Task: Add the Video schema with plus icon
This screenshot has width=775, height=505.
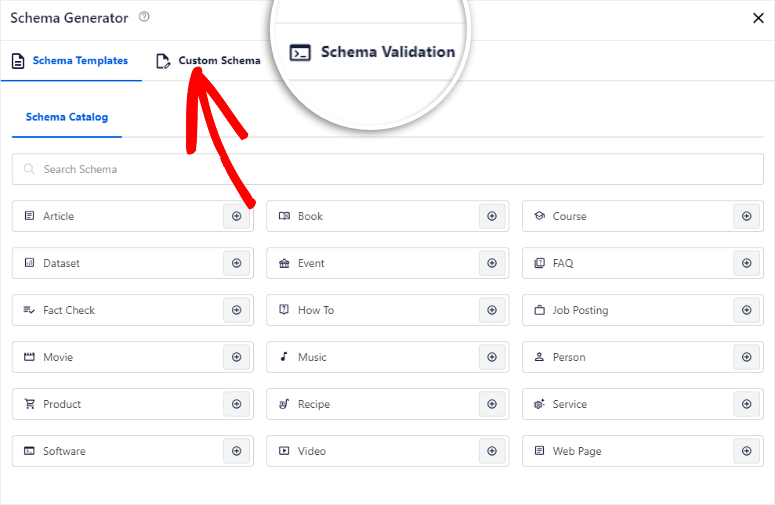Action: [x=491, y=451]
